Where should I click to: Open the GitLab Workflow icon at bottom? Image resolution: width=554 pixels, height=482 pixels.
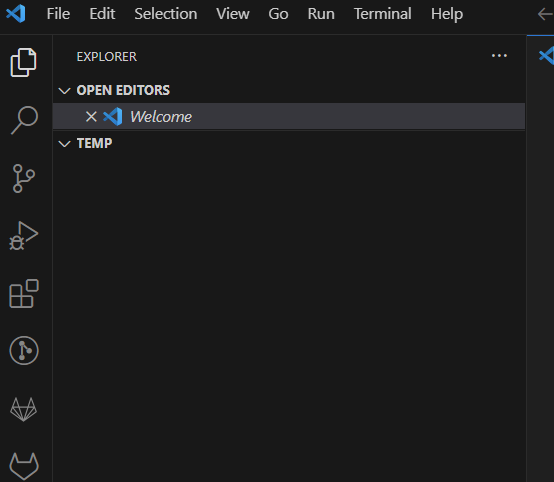[x=24, y=466]
